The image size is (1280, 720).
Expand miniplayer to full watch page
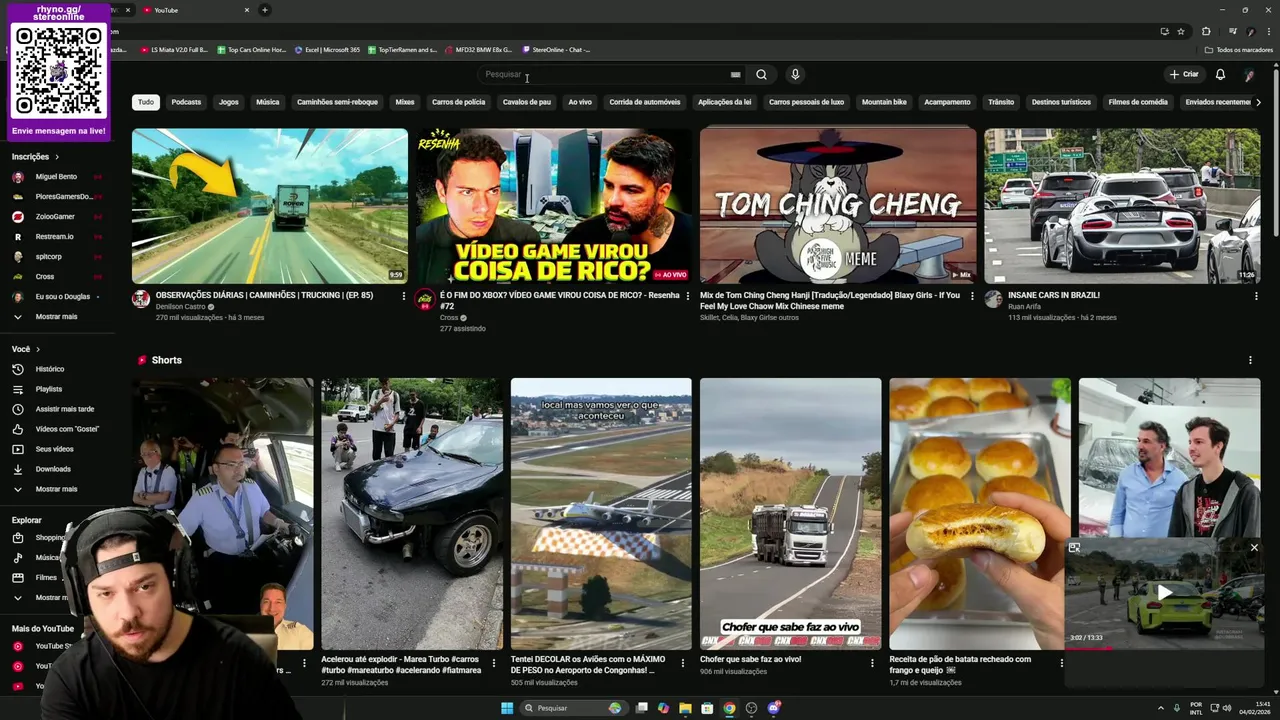point(1074,547)
